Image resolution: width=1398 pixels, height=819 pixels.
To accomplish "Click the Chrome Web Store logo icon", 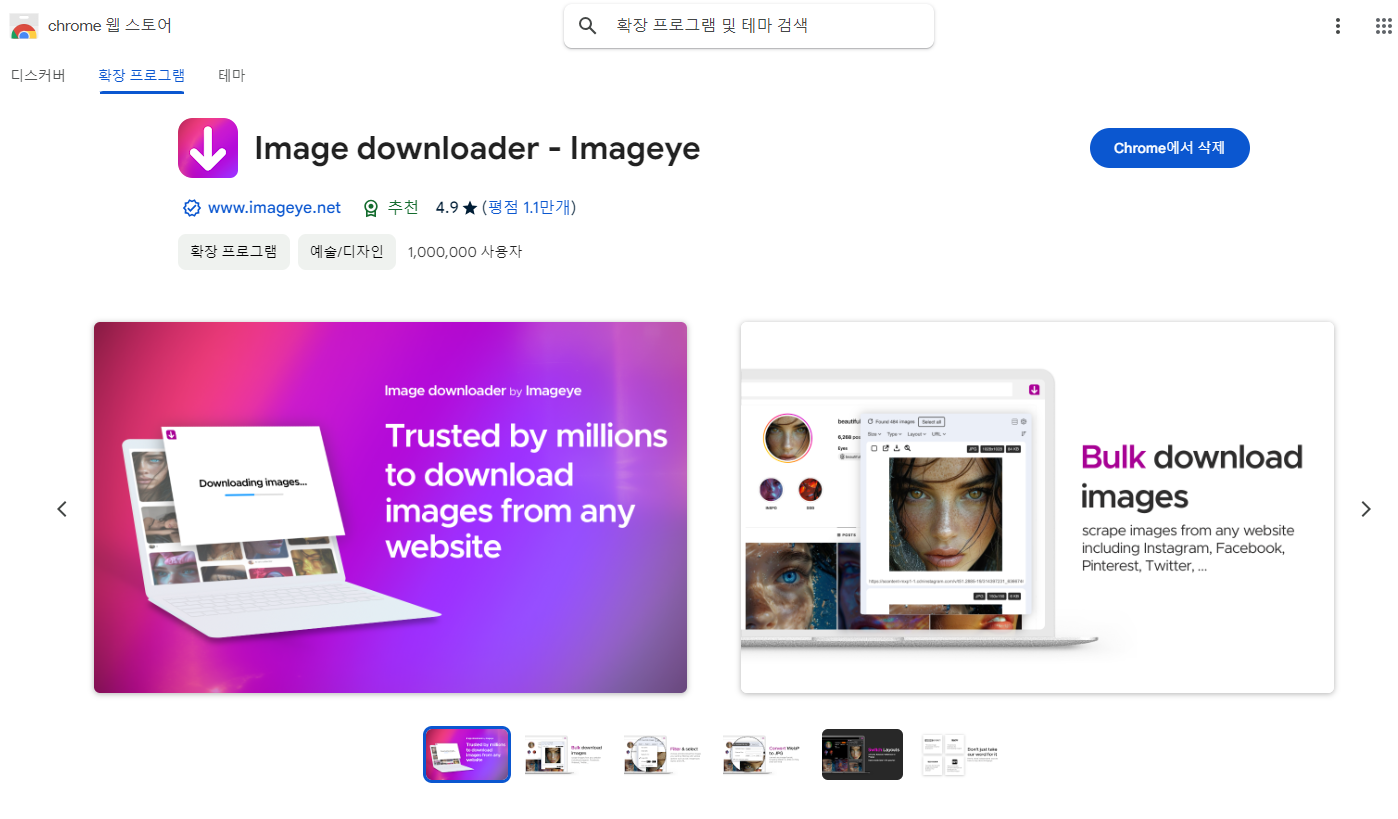I will [x=24, y=26].
